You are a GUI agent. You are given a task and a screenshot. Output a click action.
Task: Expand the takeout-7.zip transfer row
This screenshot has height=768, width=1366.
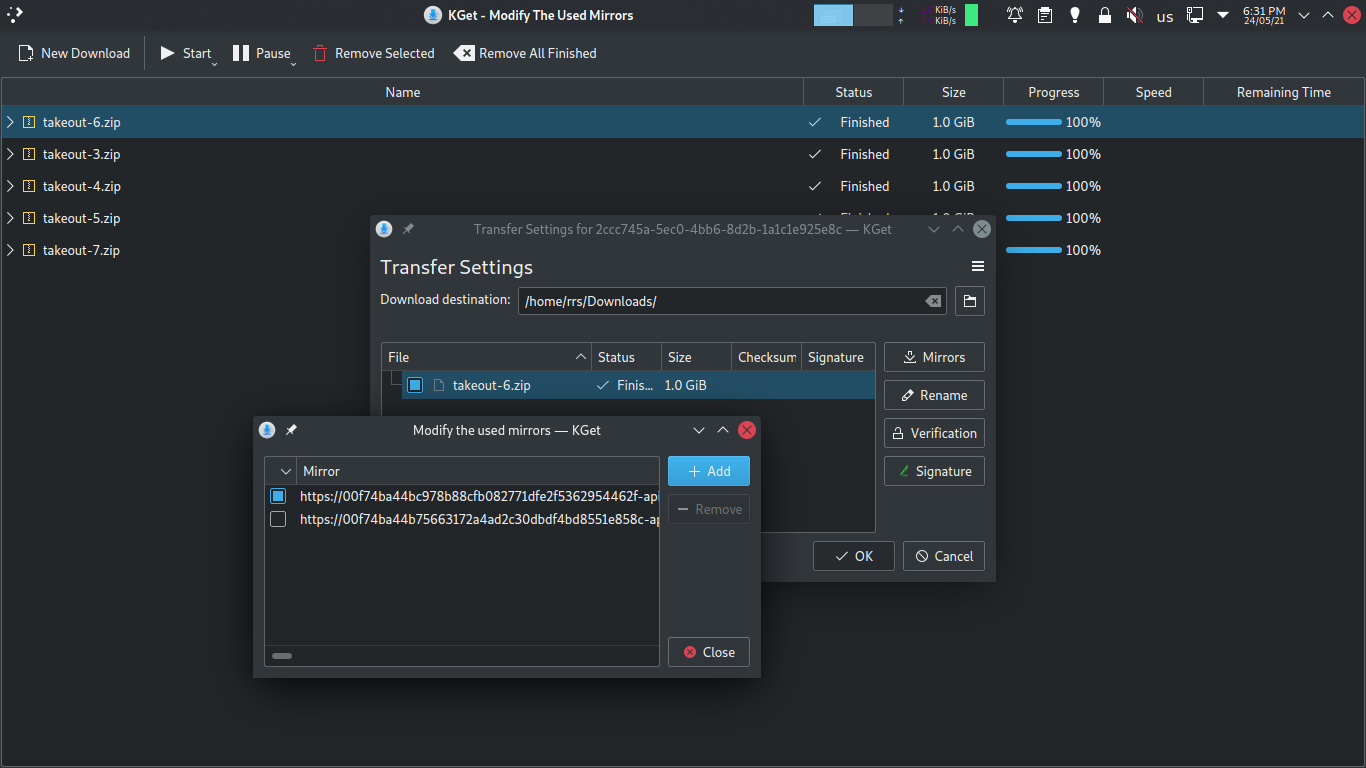tap(10, 250)
